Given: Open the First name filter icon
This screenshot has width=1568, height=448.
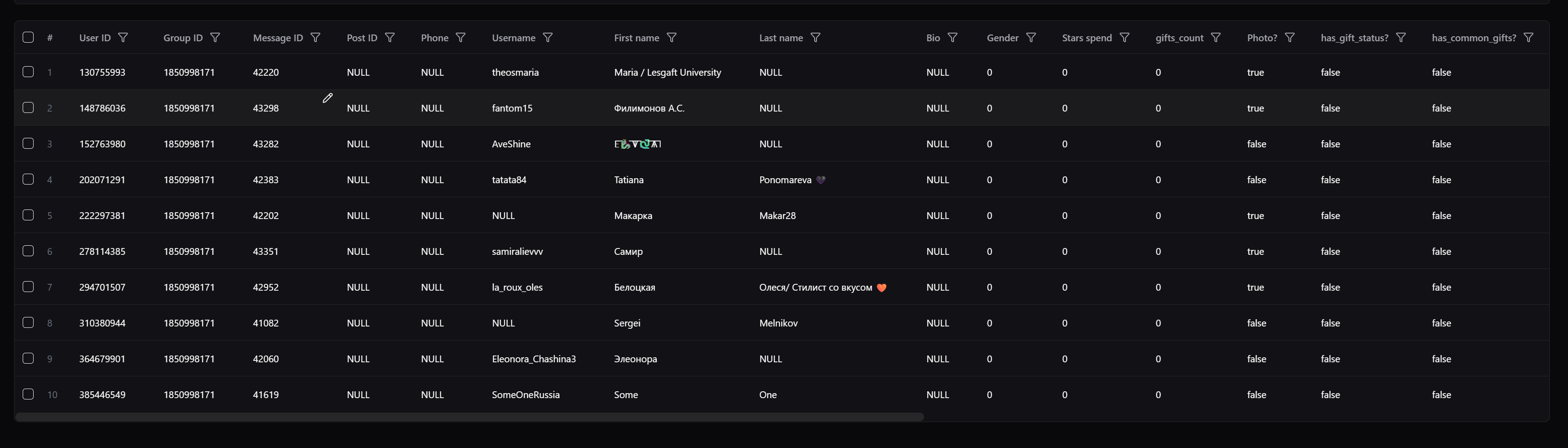Looking at the screenshot, I should 671,38.
